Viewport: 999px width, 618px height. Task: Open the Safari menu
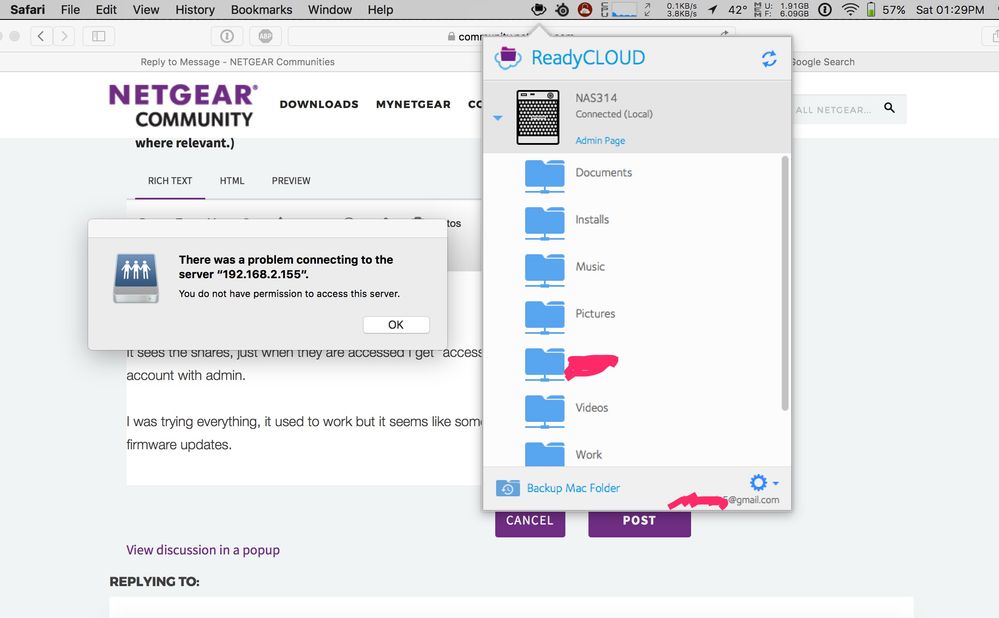click(27, 10)
